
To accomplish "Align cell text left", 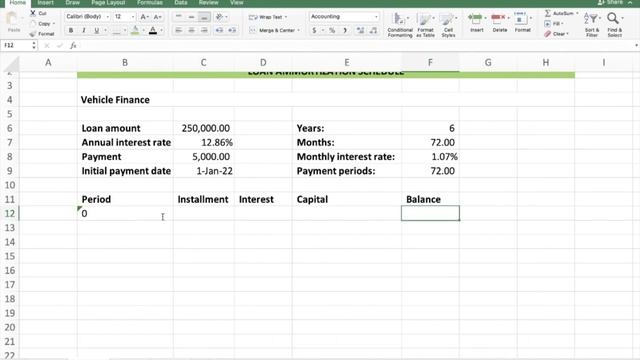I will pyautogui.click(x=178, y=31).
